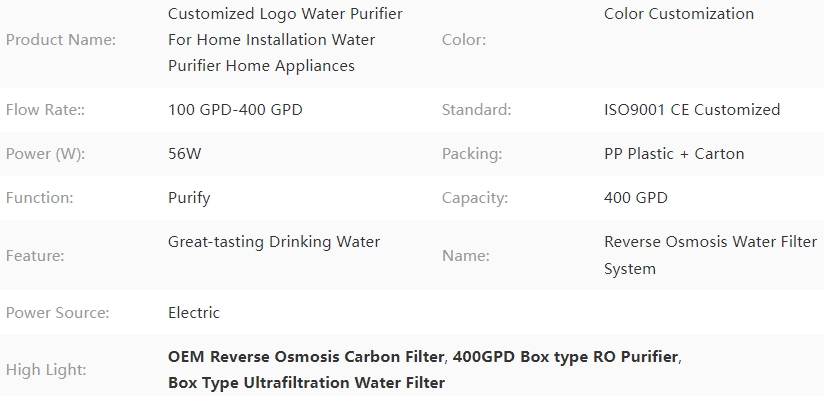Select the Packing label
The image size is (824, 396).
click(472, 154)
